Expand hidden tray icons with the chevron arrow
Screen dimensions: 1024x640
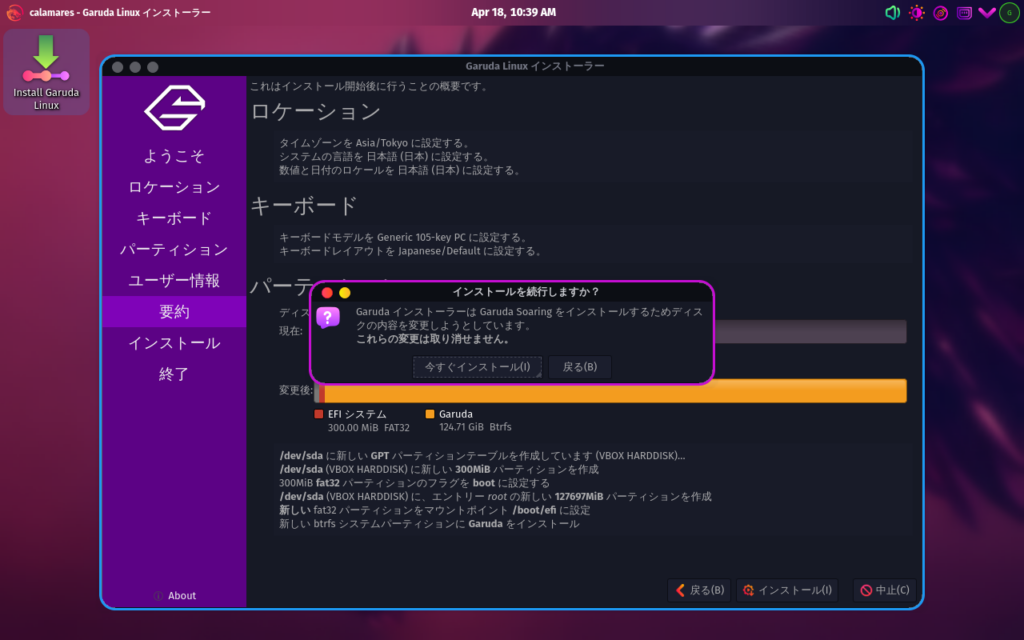(x=986, y=13)
